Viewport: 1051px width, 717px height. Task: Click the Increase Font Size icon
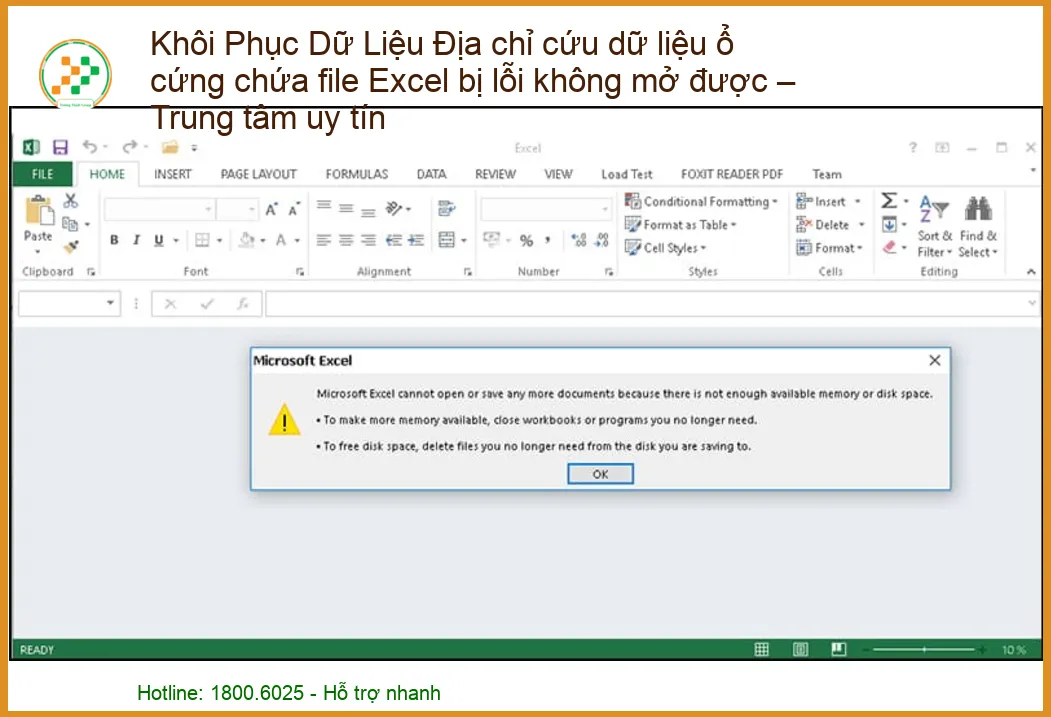[x=271, y=210]
